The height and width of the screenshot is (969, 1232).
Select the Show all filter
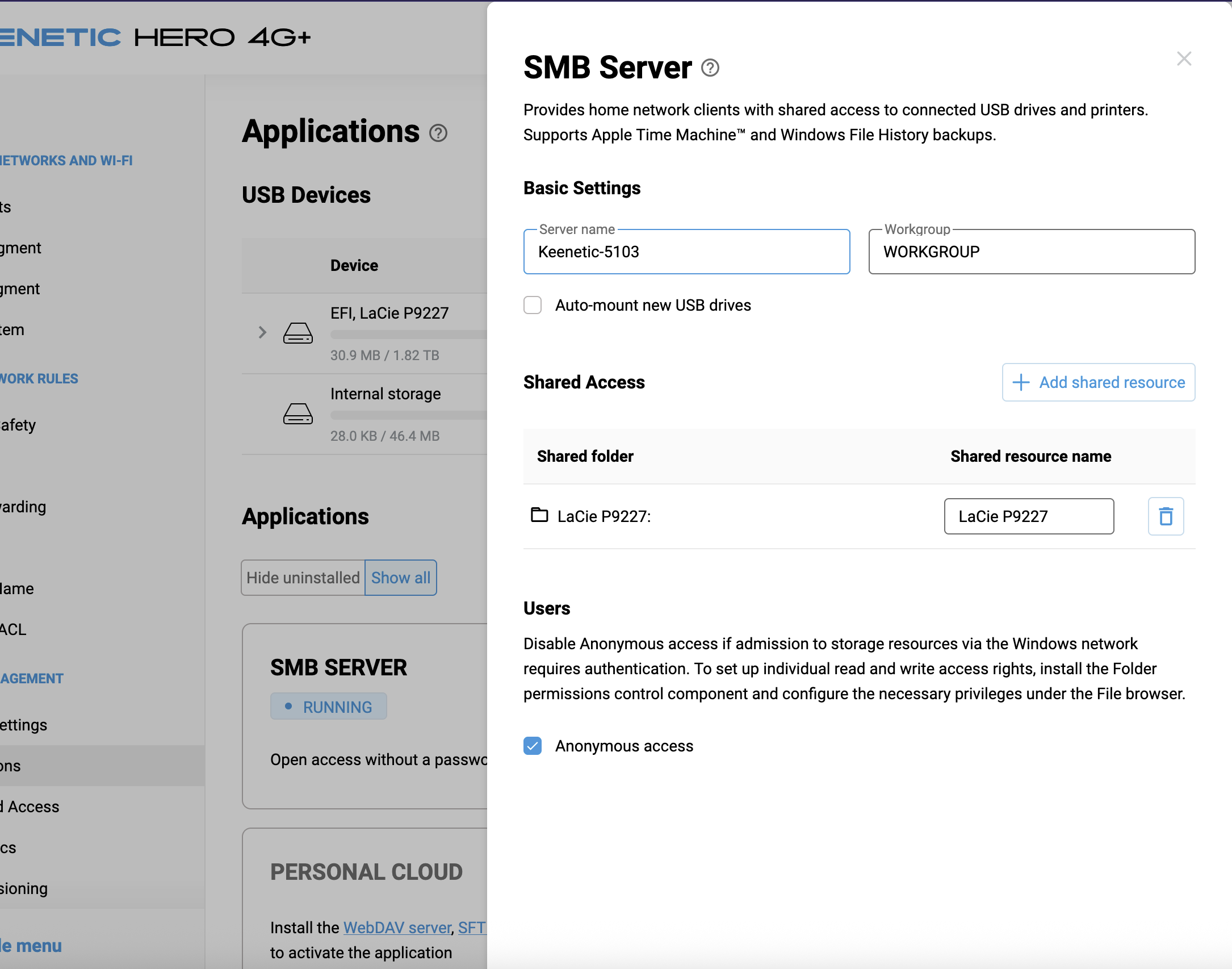[x=401, y=578]
